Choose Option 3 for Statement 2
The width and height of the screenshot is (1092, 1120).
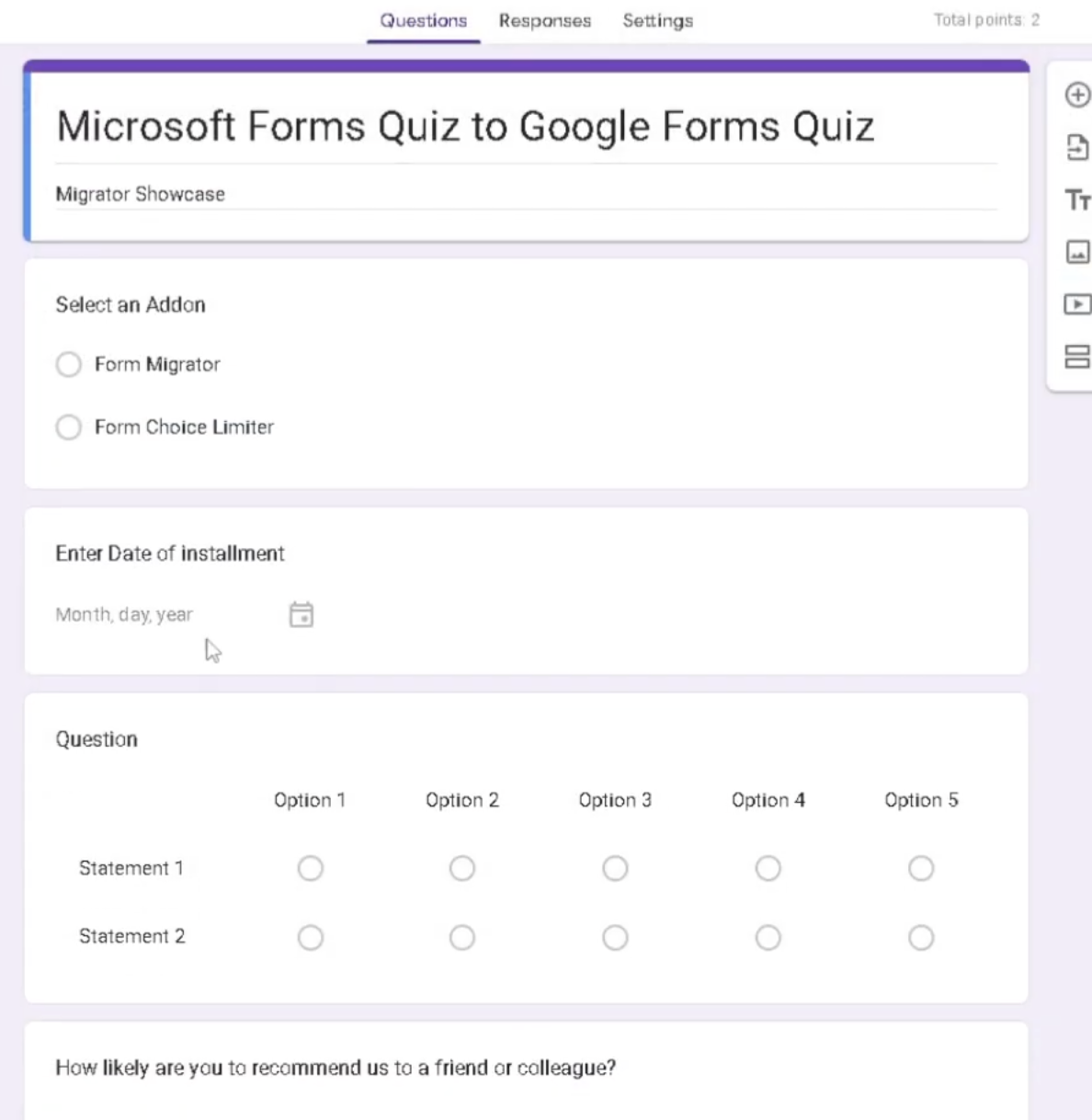(x=615, y=937)
